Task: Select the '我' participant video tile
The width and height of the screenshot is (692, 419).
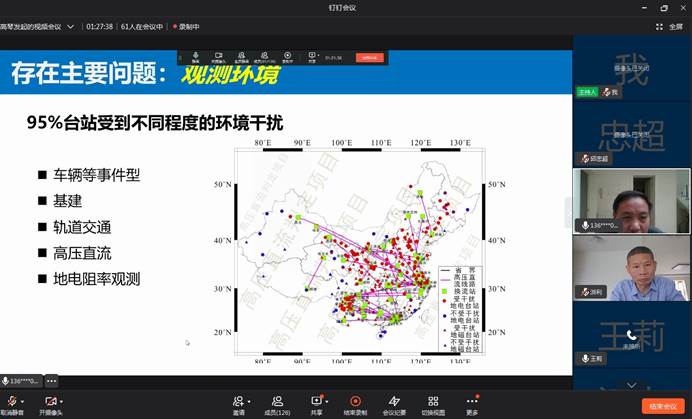Action: coord(631,68)
